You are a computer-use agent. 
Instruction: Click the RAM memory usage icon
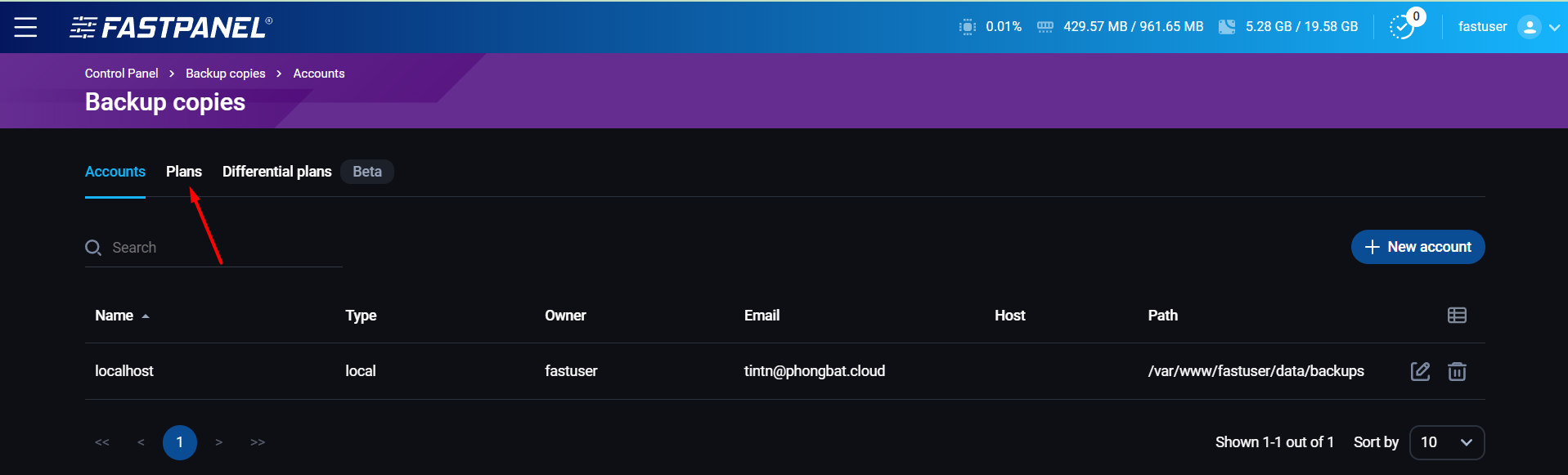pos(1045,27)
